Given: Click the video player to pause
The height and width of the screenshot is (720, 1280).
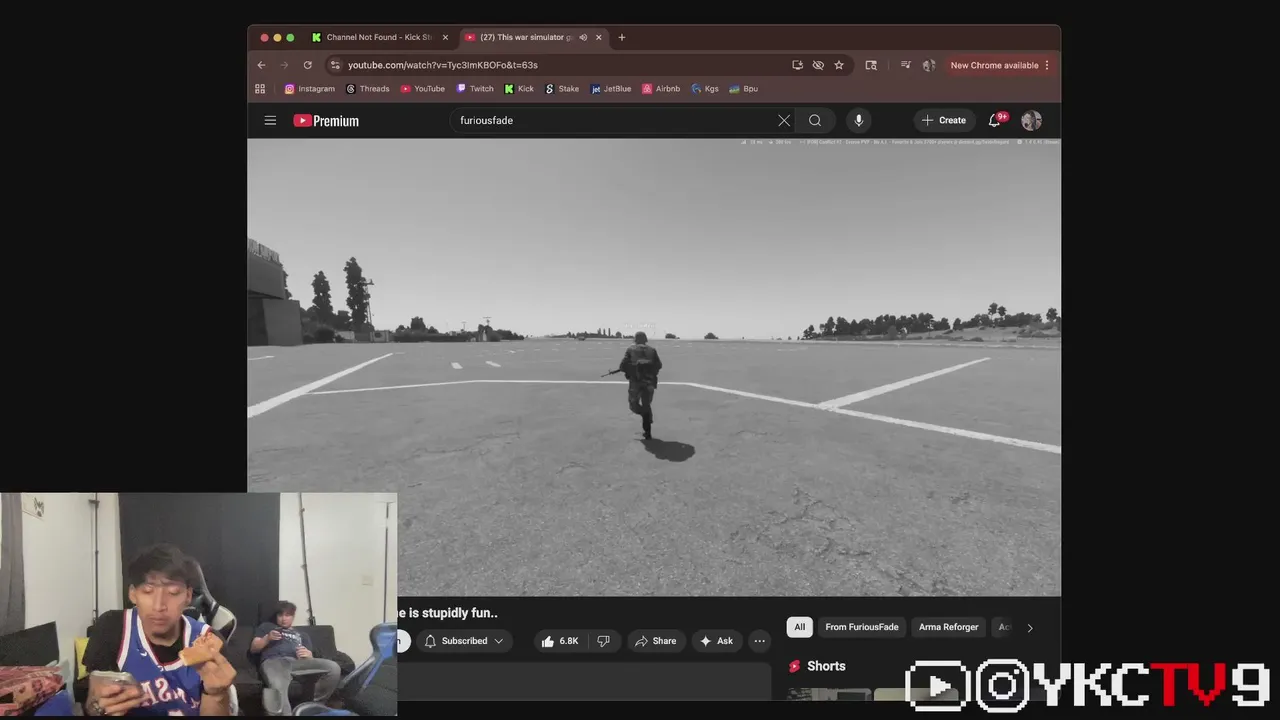Looking at the screenshot, I should [654, 366].
